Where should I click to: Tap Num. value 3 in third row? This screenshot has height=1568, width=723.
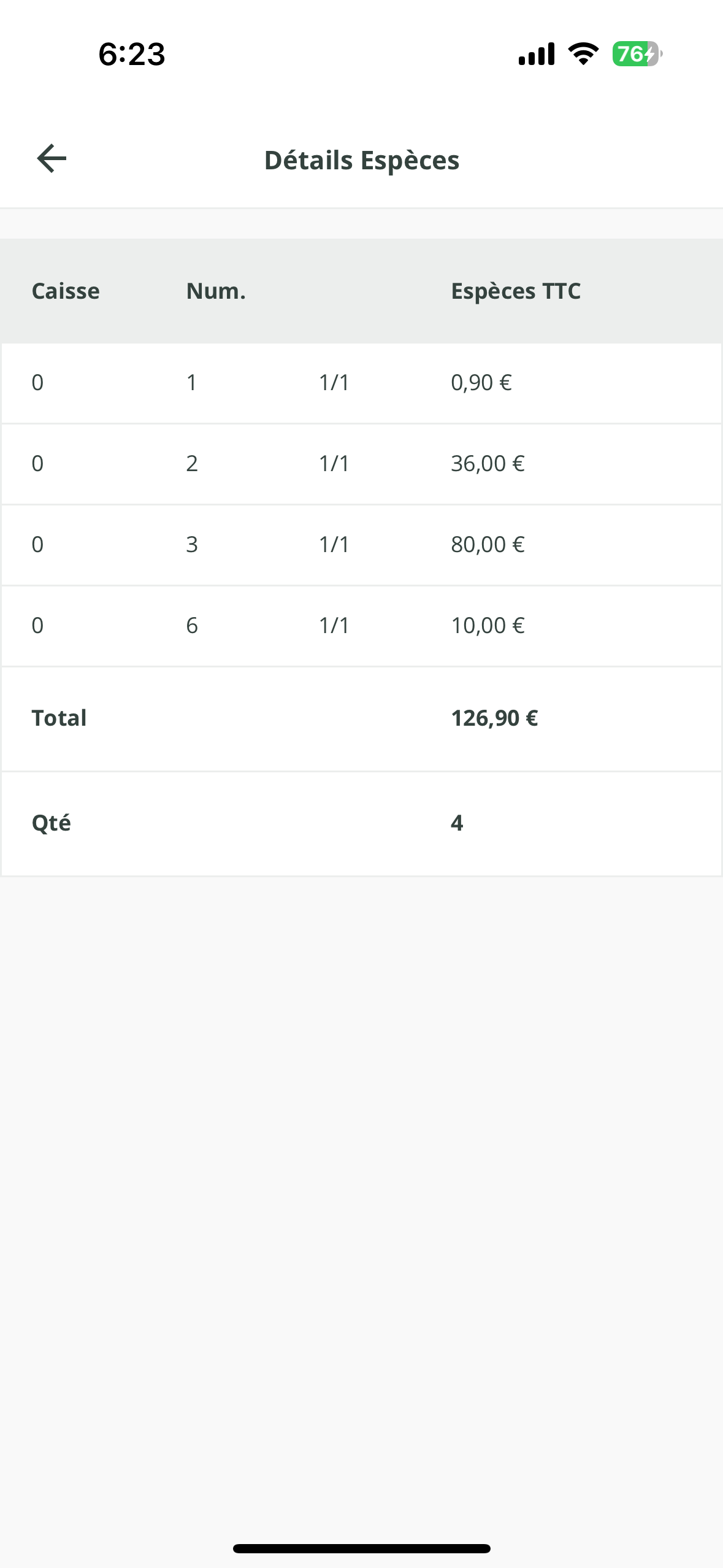coord(192,545)
